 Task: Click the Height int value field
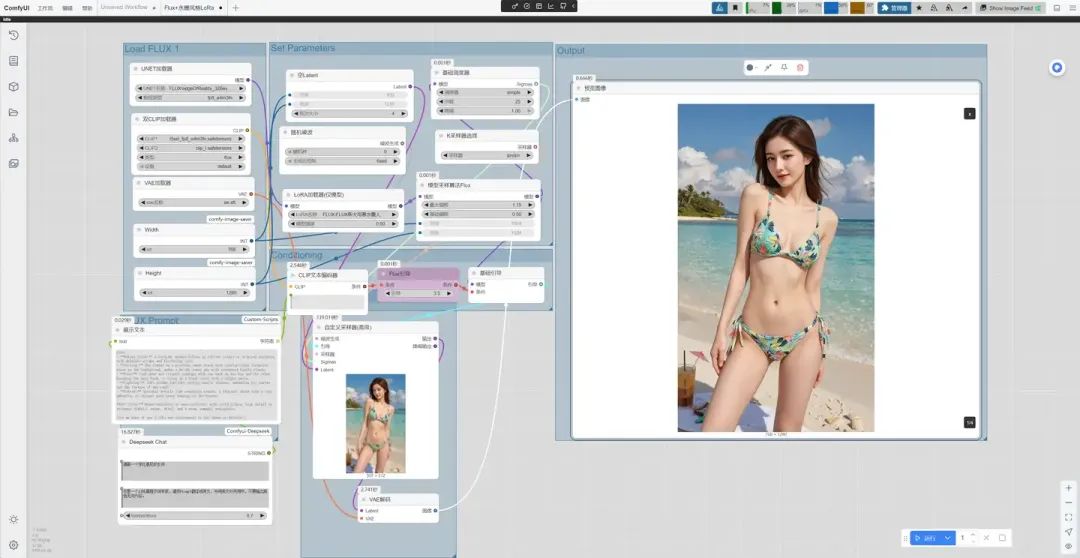[194, 293]
